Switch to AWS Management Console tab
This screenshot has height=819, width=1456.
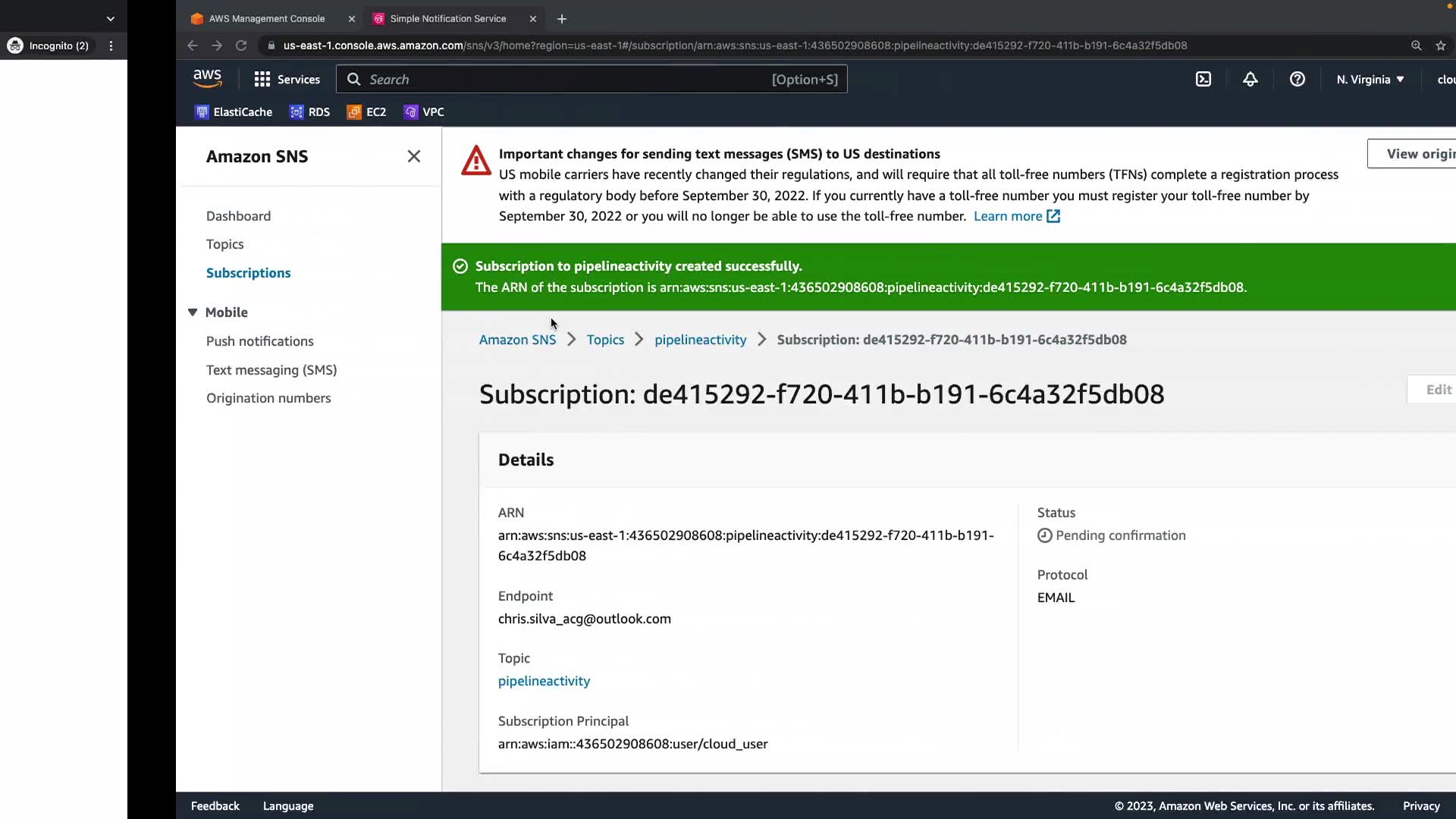tap(267, 19)
